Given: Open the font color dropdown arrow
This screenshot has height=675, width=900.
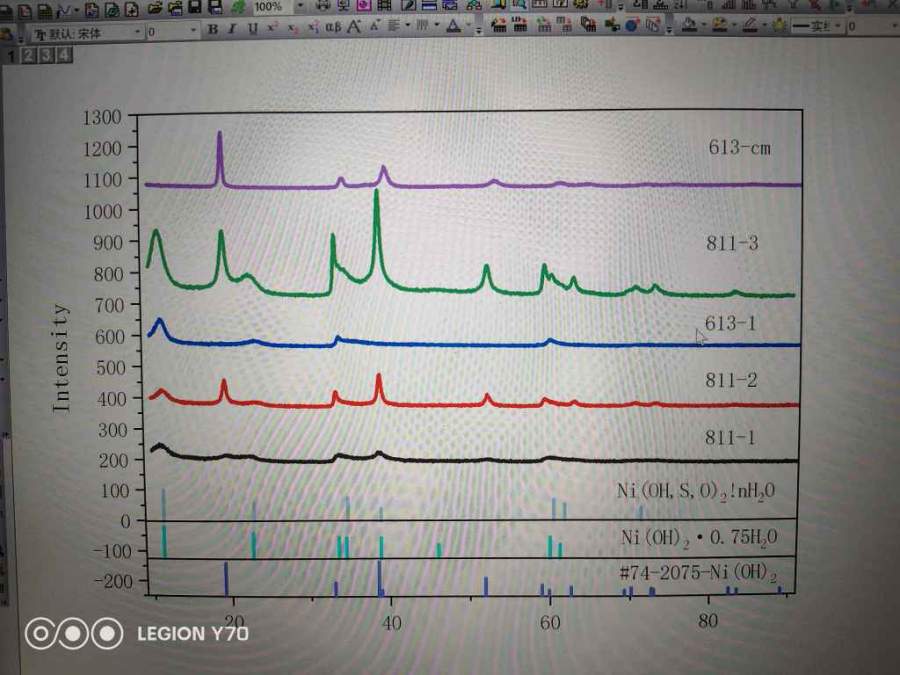Looking at the screenshot, I should (469, 26).
